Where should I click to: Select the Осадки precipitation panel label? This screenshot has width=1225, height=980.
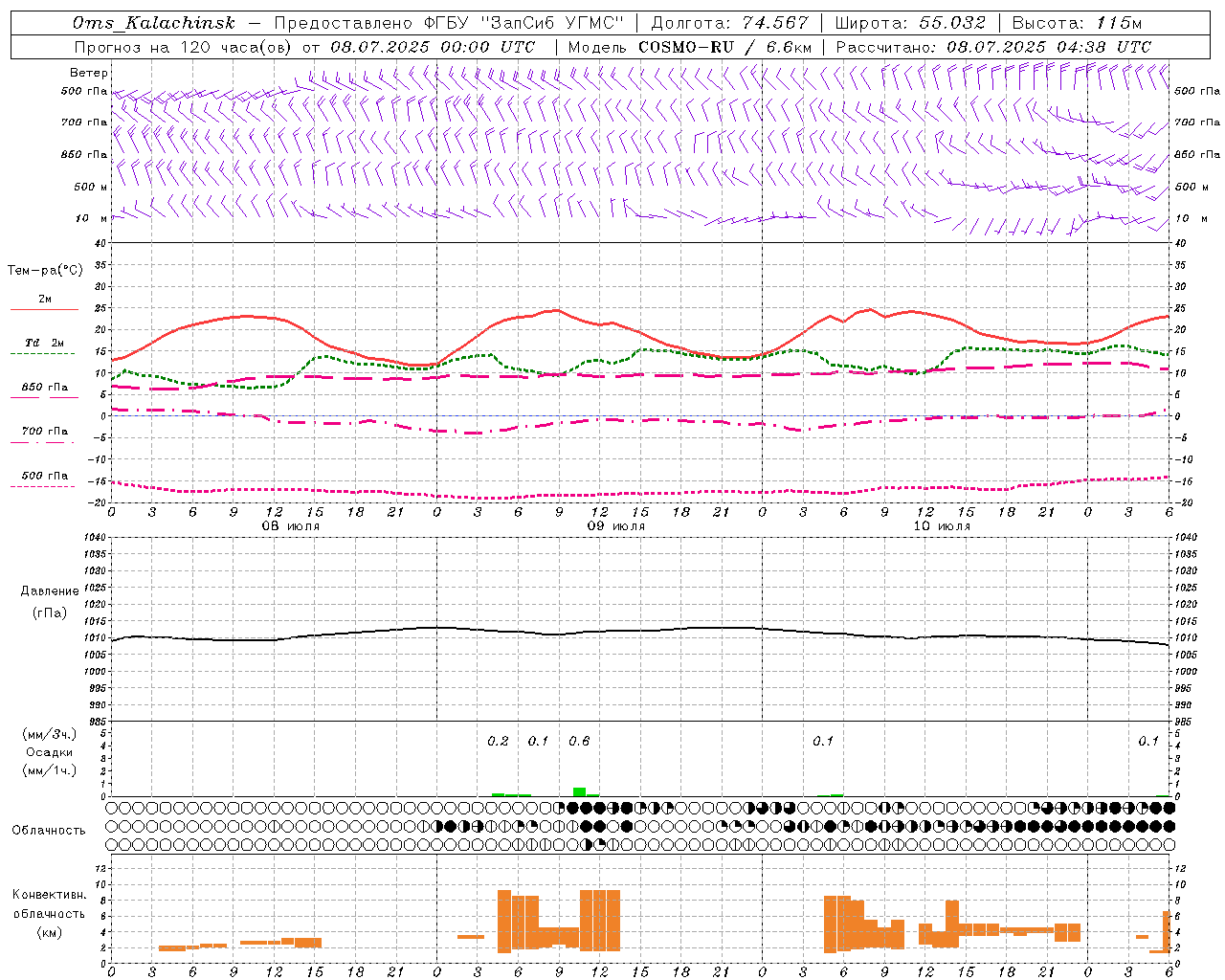(x=50, y=752)
